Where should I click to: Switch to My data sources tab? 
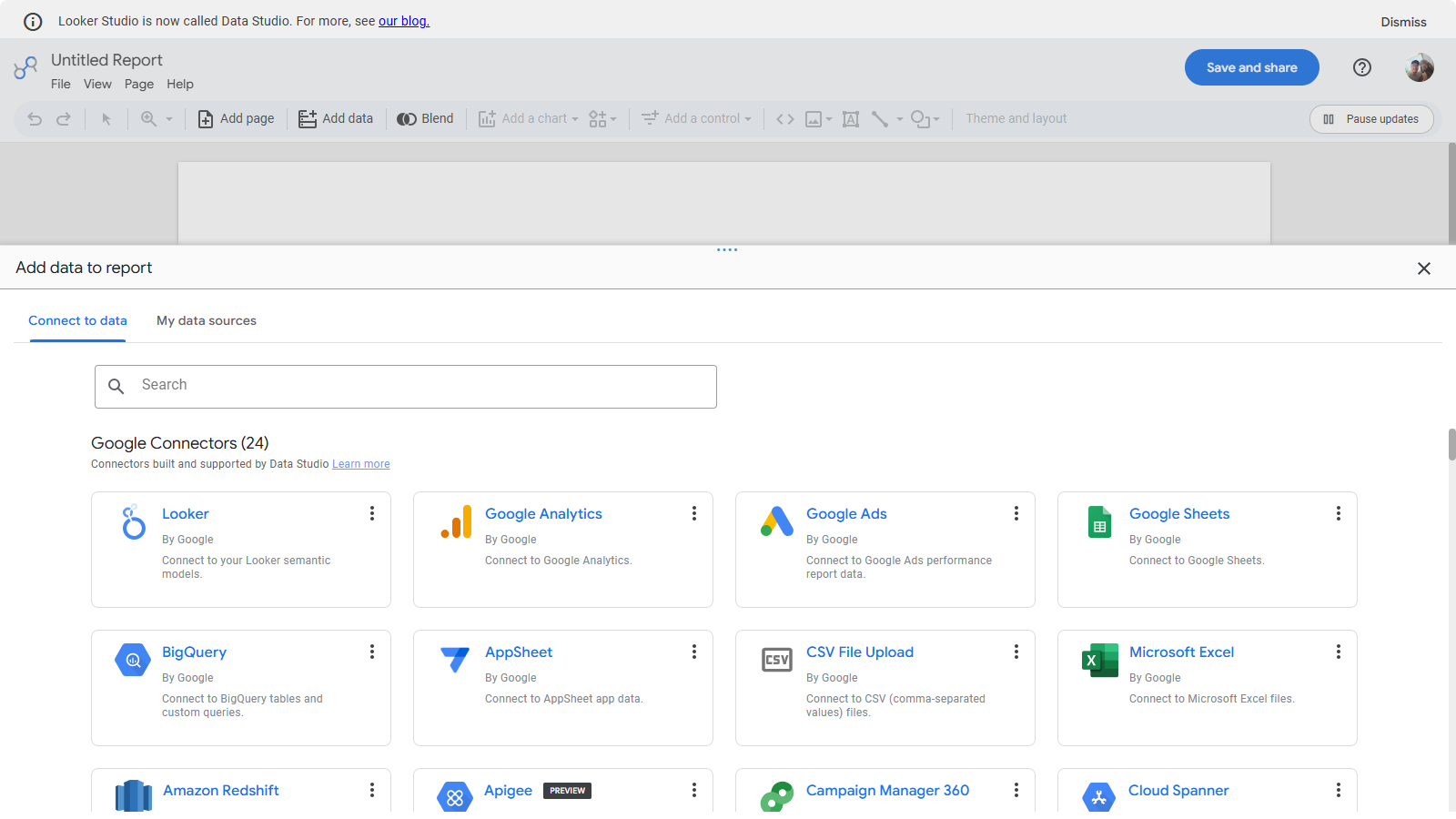[x=207, y=320]
